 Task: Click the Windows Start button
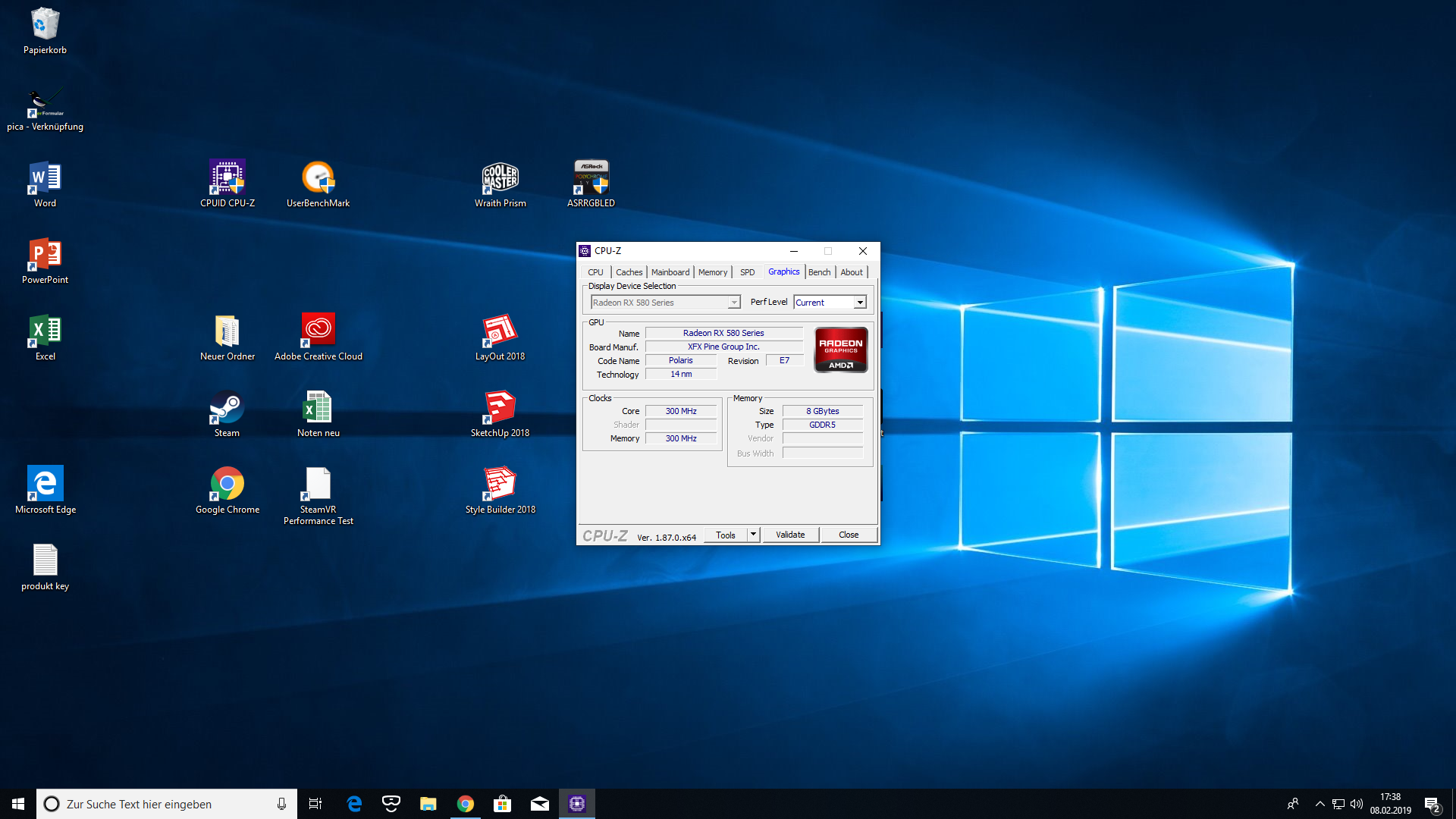(18, 804)
